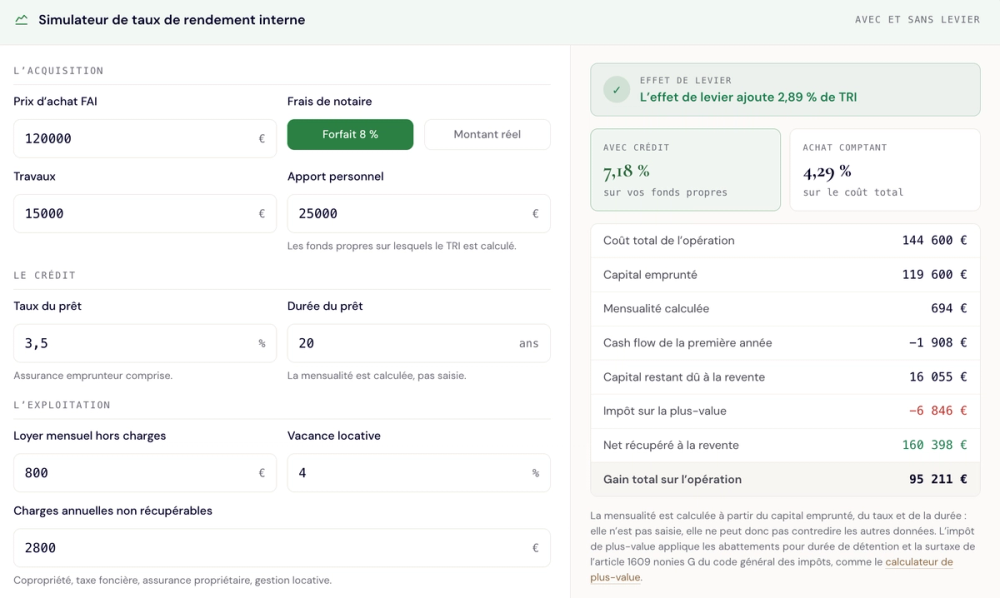Click the green checkmark leverage icon
Screen dimensions: 1000x598
click(x=617, y=90)
